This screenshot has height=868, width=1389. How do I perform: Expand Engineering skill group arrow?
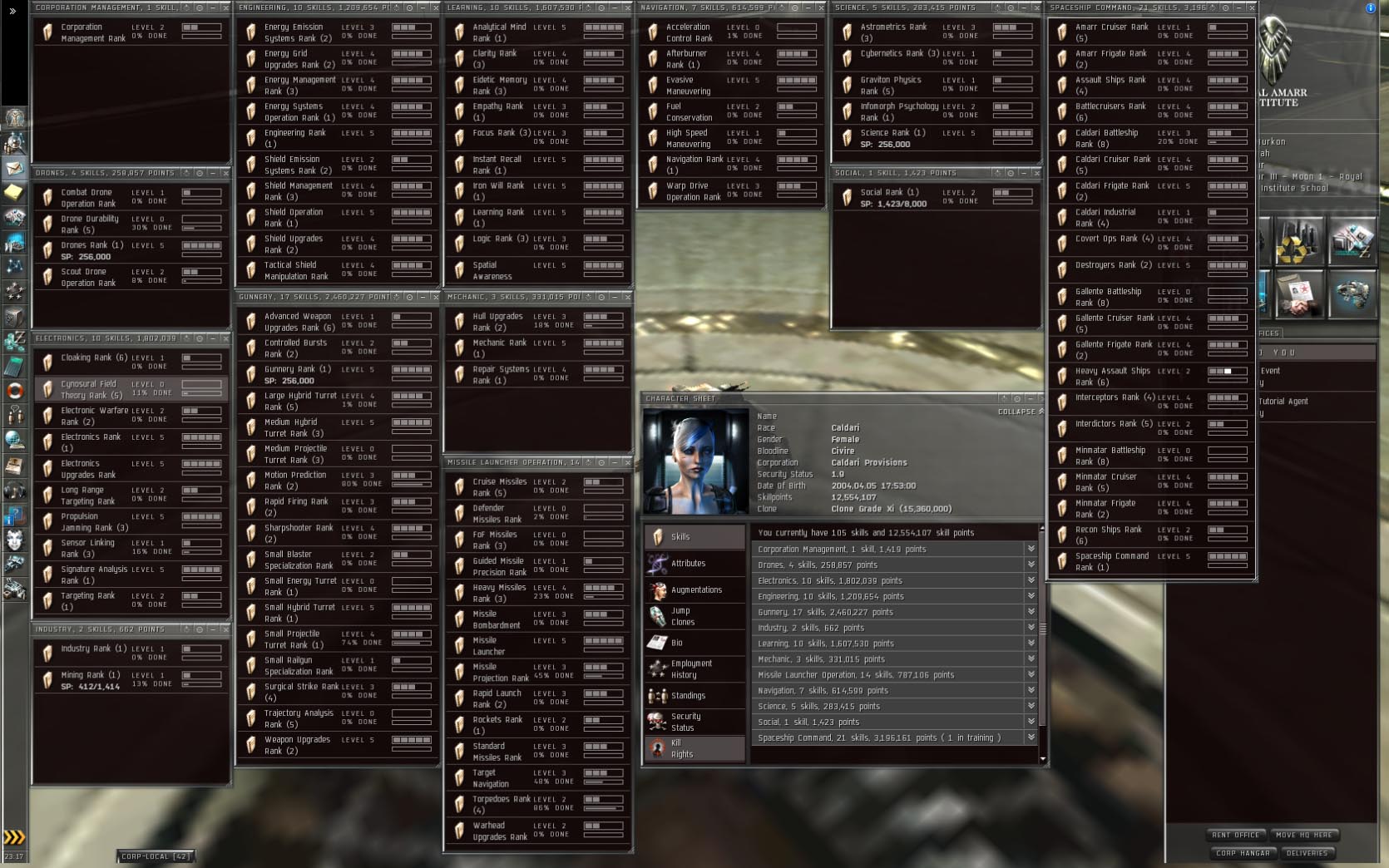point(1031,596)
